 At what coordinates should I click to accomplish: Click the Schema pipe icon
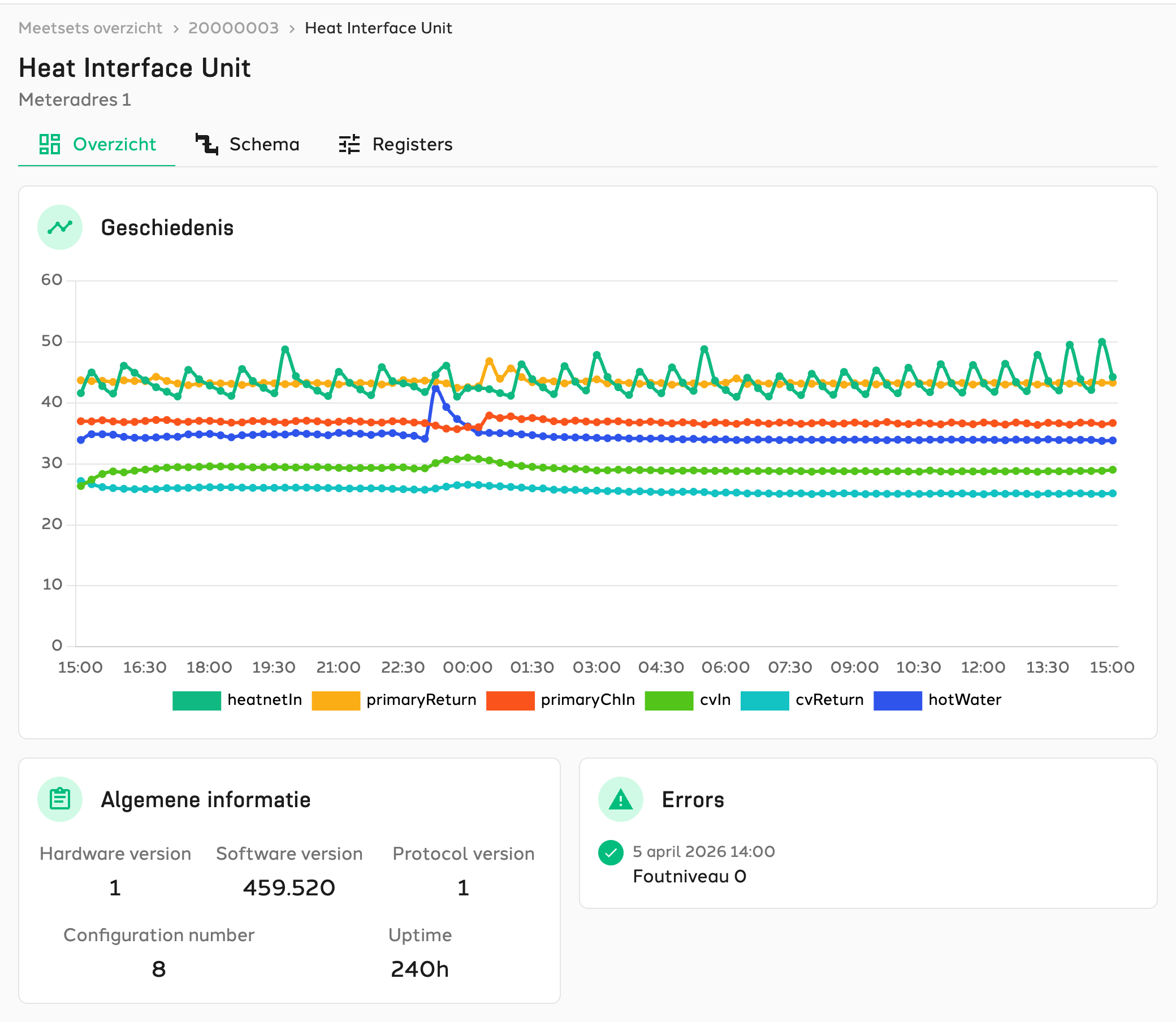click(206, 144)
